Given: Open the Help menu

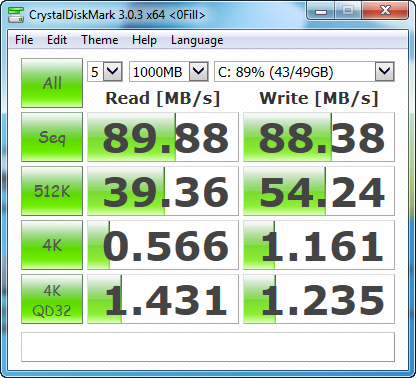Looking at the screenshot, I should (144, 40).
